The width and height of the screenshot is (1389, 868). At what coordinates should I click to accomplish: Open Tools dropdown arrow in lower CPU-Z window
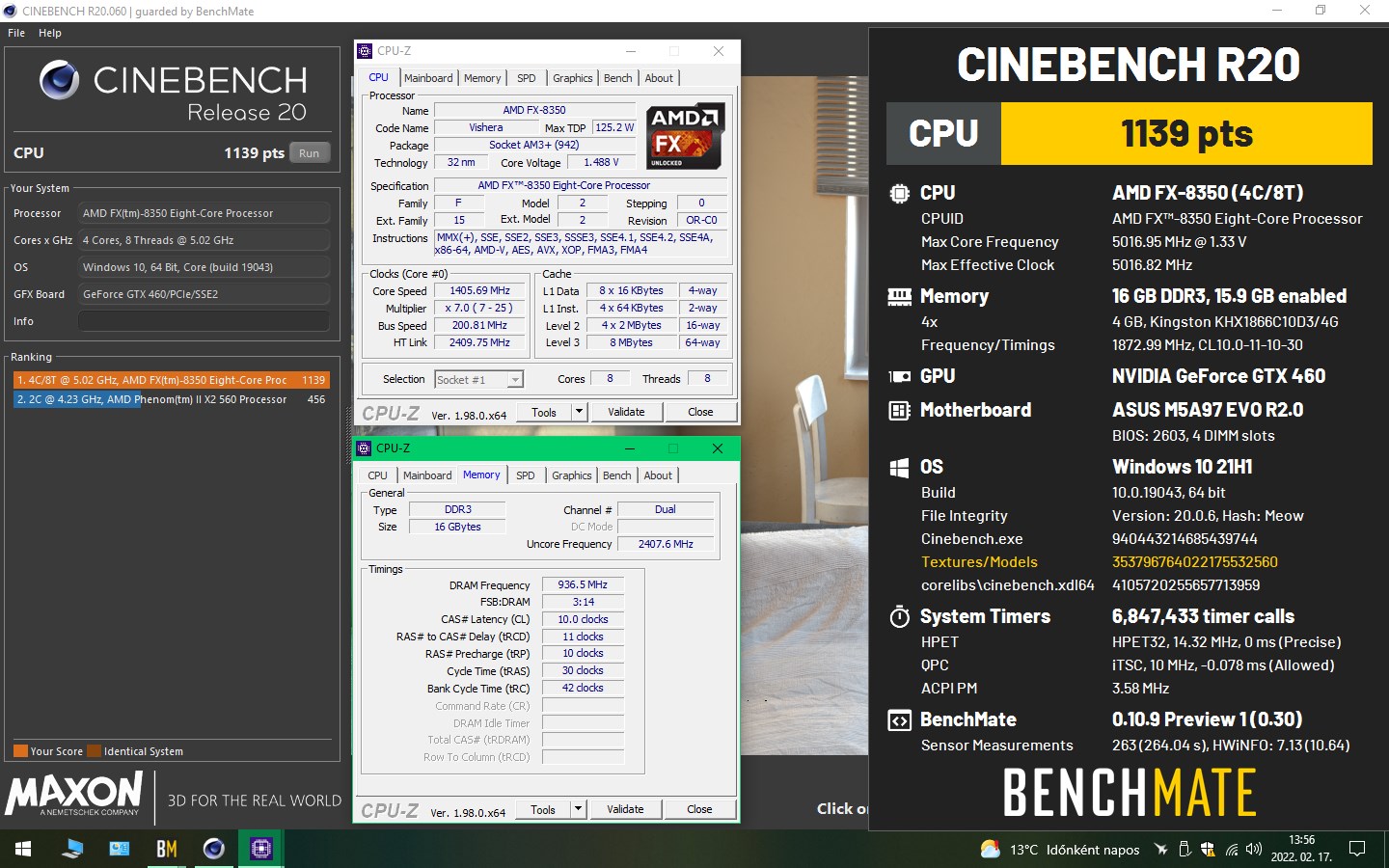pos(579,809)
